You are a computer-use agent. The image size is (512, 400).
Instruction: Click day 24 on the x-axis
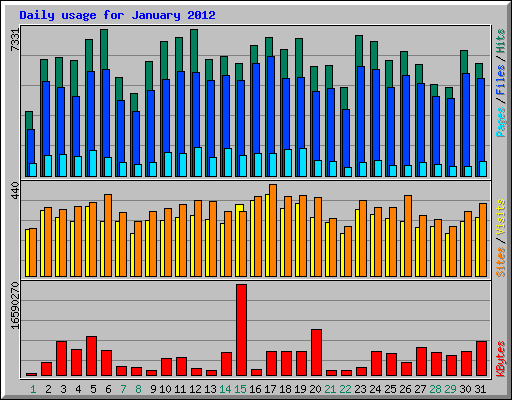(x=375, y=389)
